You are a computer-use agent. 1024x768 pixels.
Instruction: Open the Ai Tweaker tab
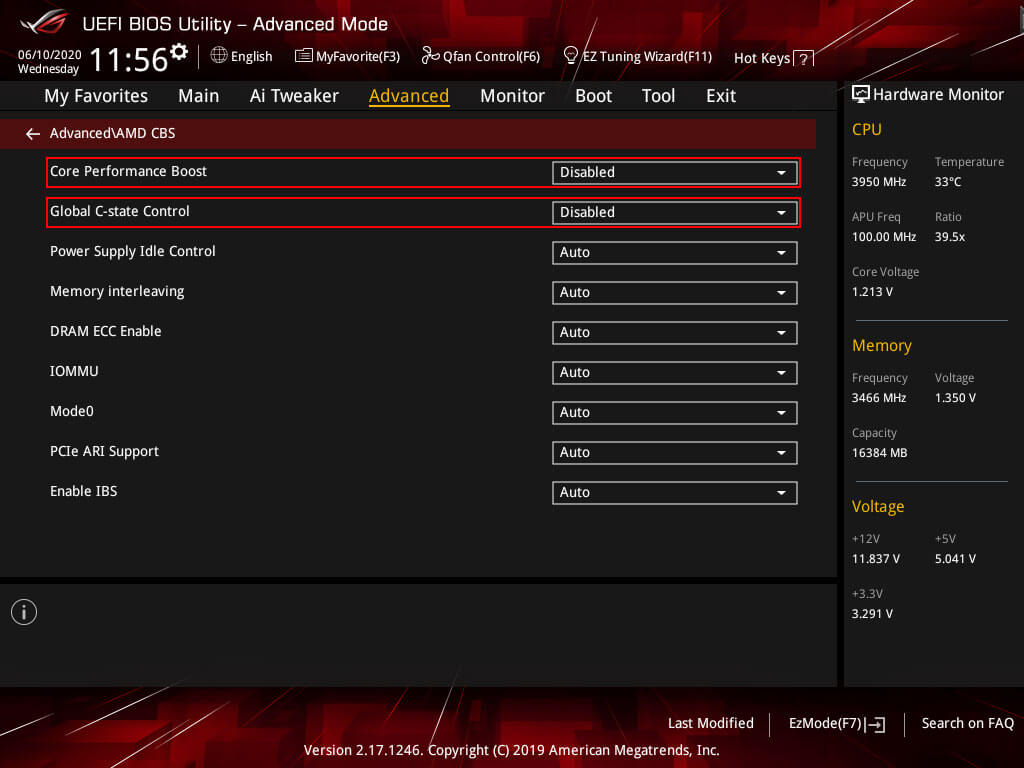tap(294, 96)
